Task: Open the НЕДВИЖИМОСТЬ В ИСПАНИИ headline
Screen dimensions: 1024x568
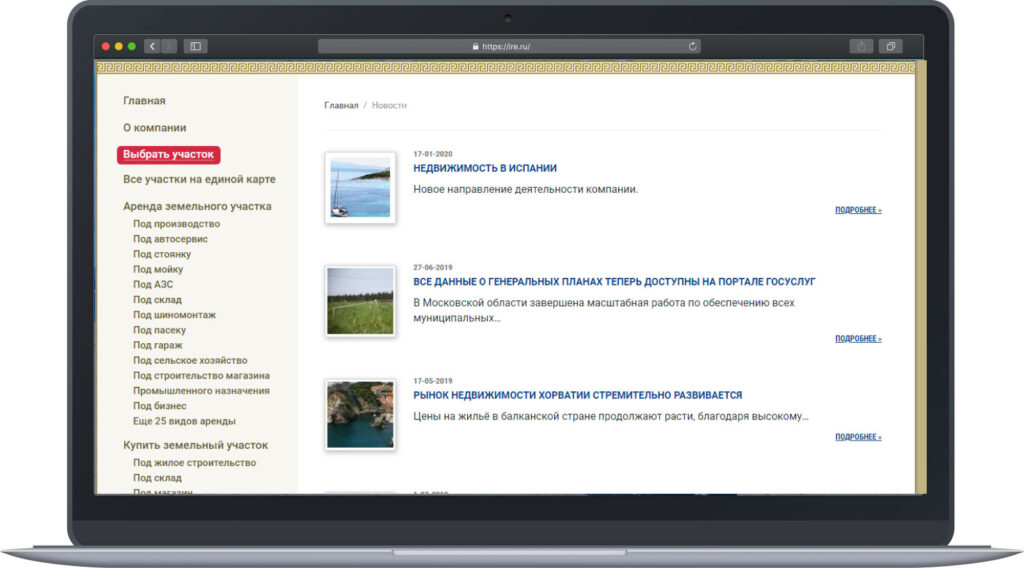Action: (485, 168)
